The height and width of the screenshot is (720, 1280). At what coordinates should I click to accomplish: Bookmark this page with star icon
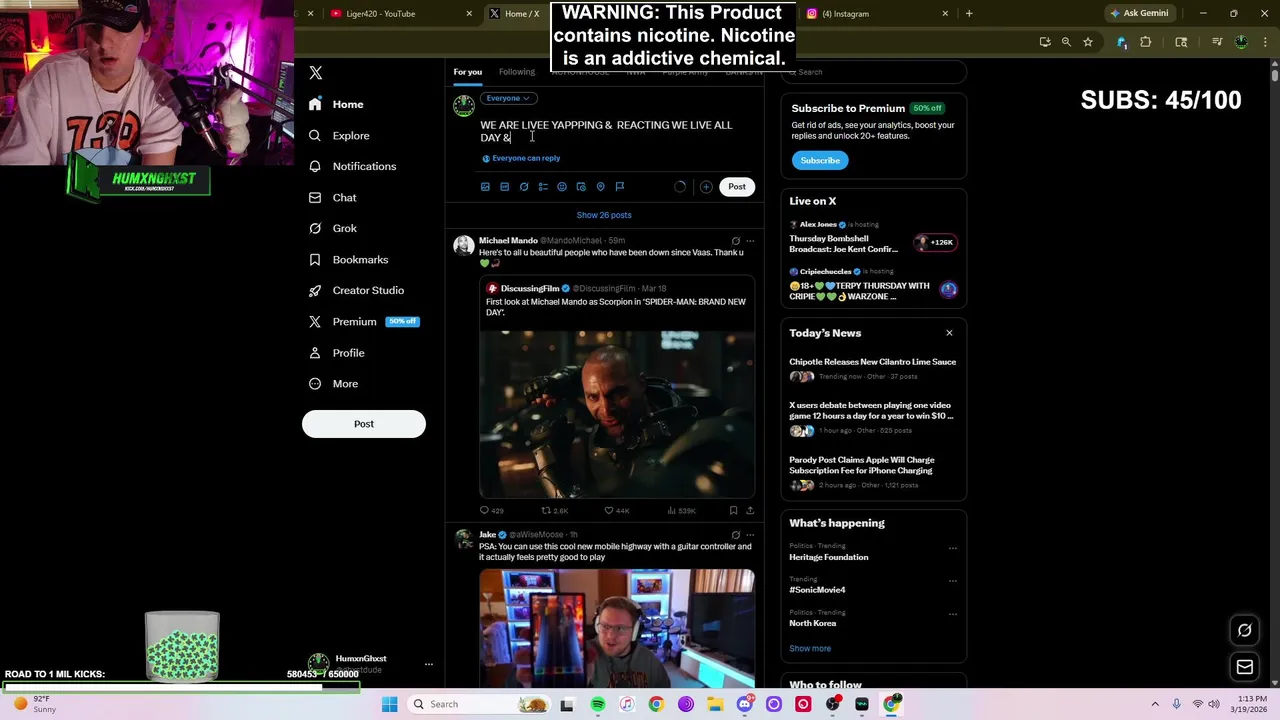click(x=1088, y=42)
